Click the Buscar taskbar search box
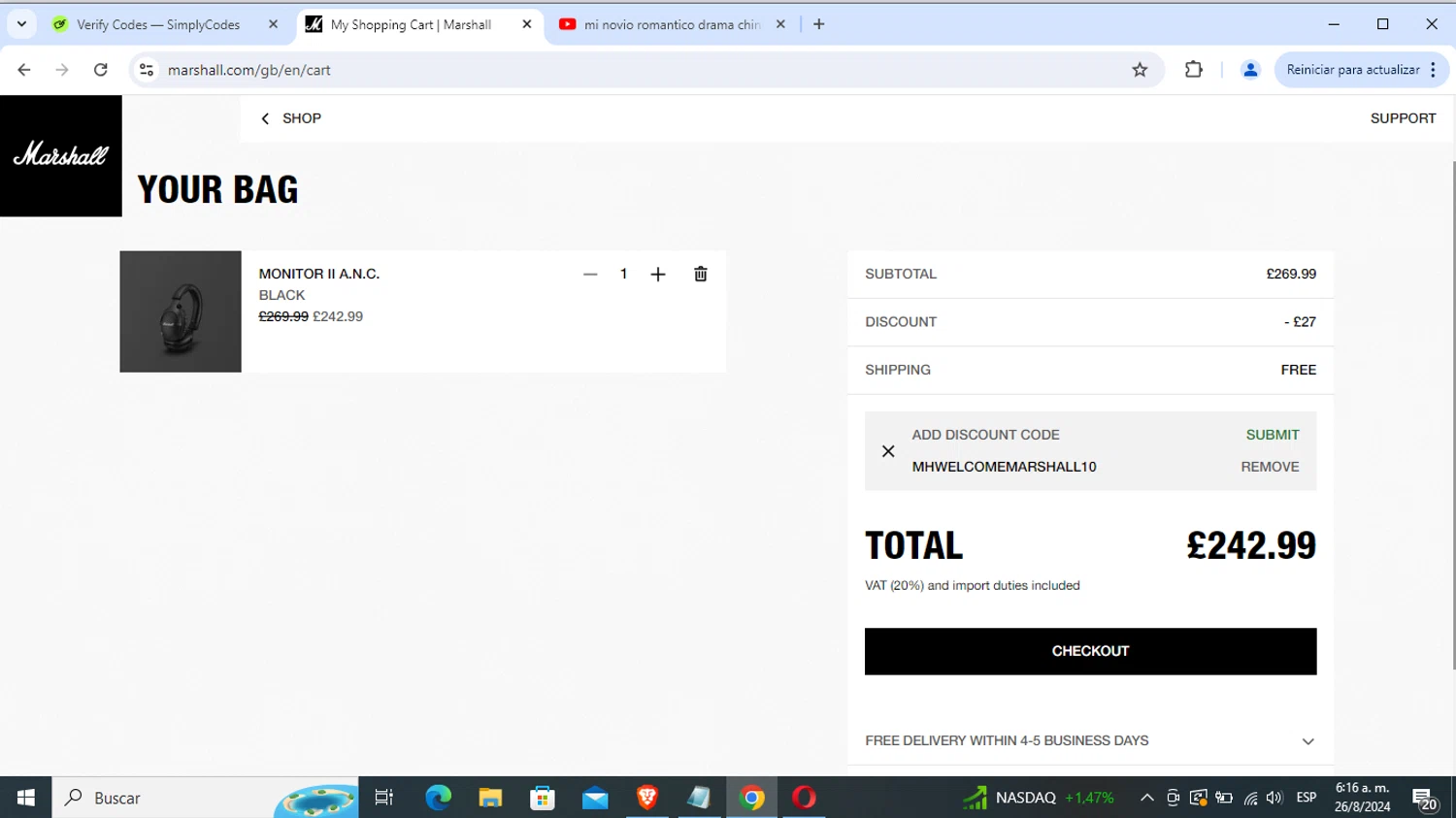1456x818 pixels. pyautogui.click(x=205, y=798)
